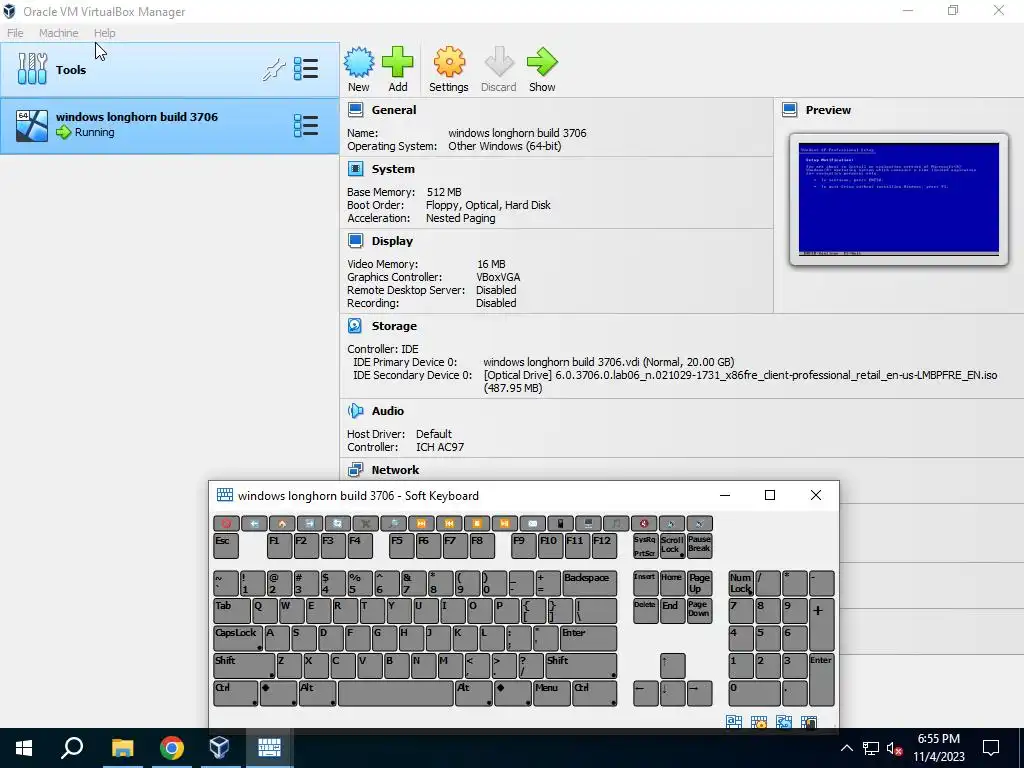1024x768 pixels.
Task: Toggle the Num Lock key on the soft keyboard
Action: coord(741,583)
